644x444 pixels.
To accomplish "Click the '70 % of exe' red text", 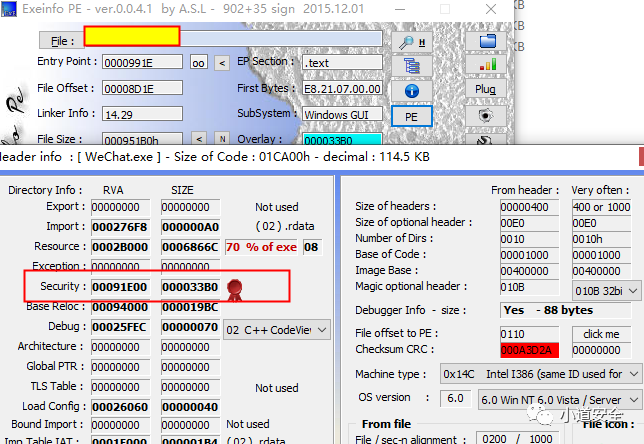I will 261,247.
